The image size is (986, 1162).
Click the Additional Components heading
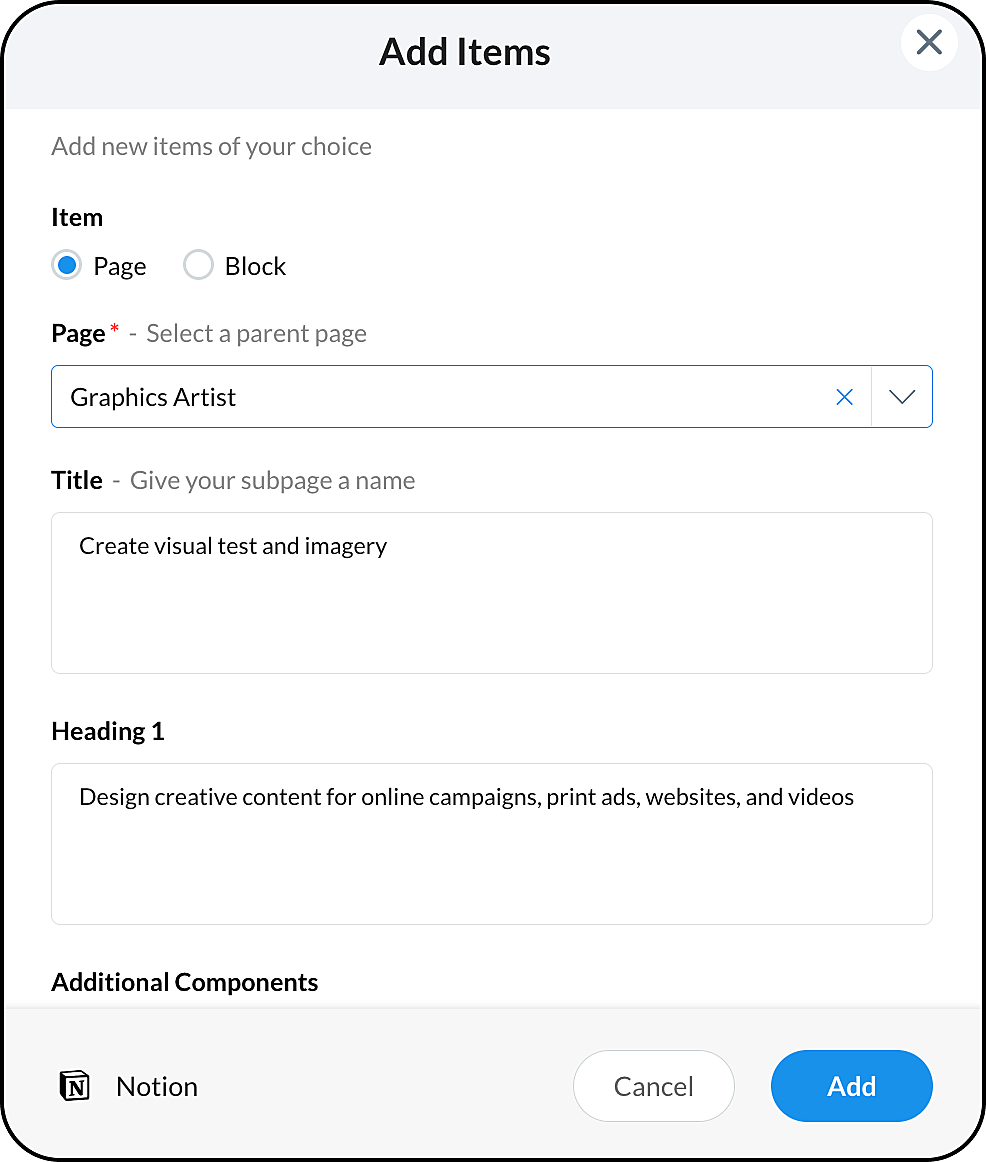point(185,982)
